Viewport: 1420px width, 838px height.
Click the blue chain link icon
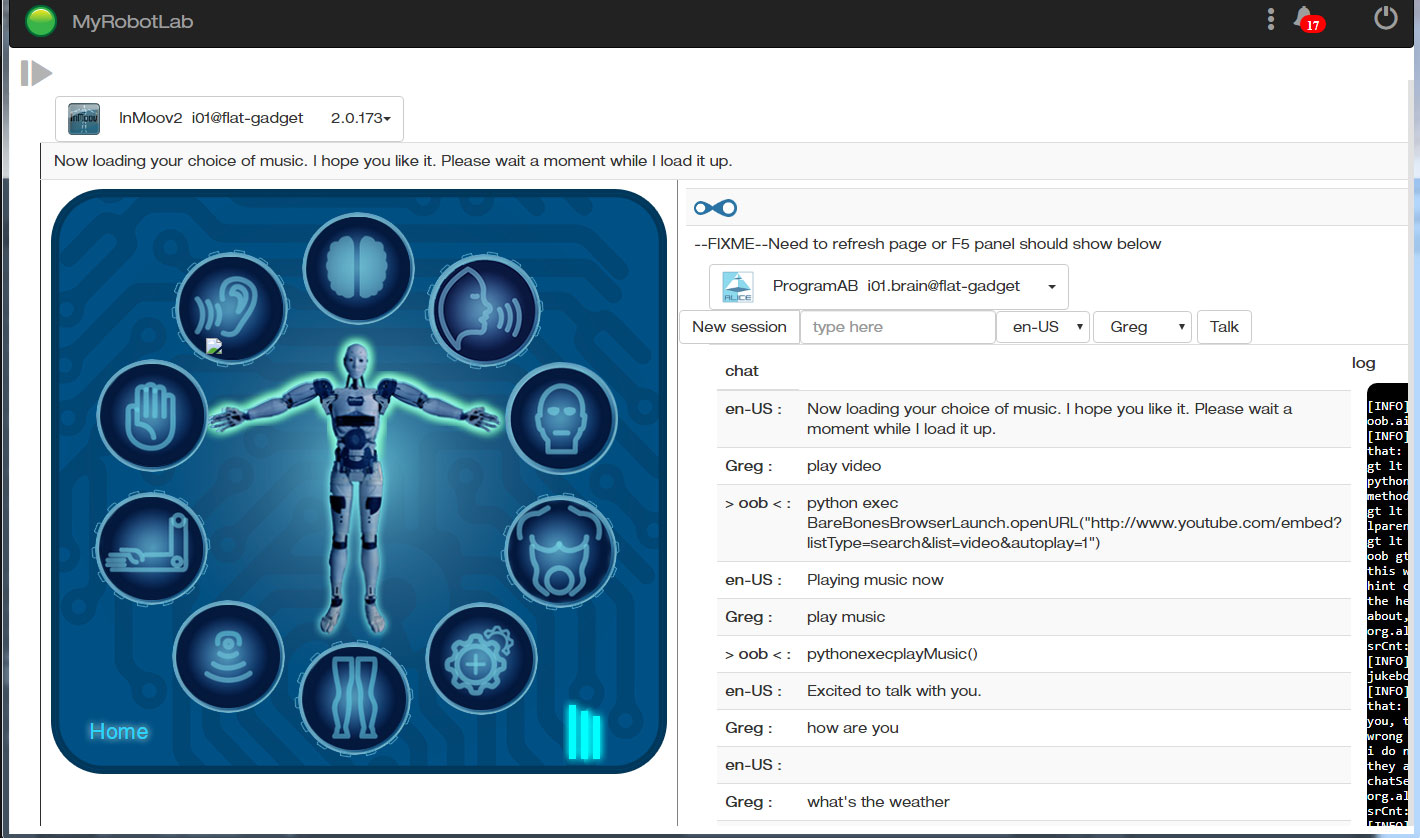click(x=715, y=208)
